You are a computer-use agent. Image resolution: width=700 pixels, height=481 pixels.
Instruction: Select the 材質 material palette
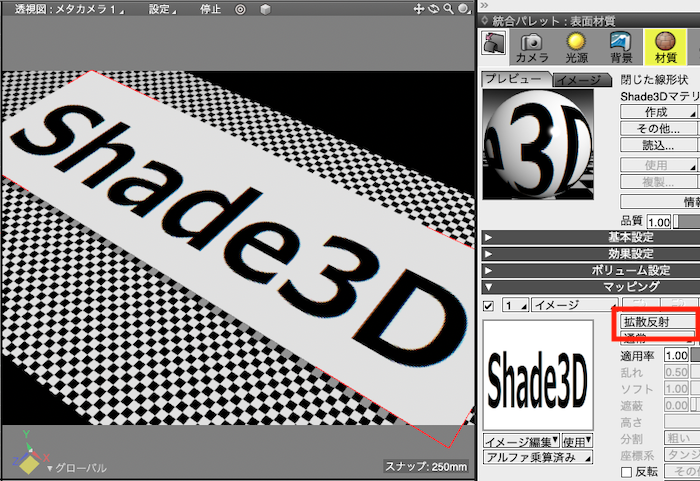(x=665, y=47)
